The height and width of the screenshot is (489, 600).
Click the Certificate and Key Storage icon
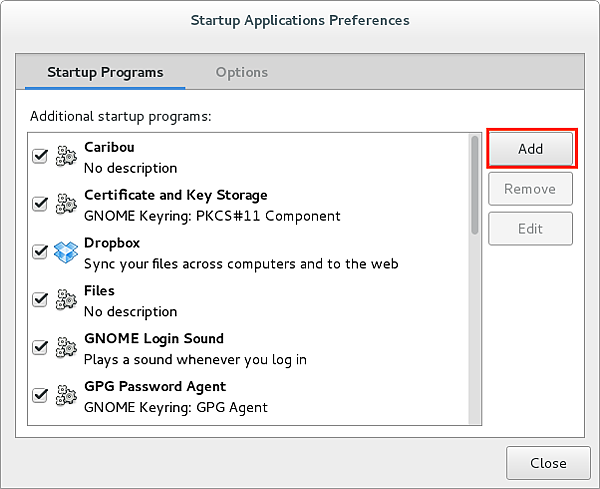(x=66, y=205)
